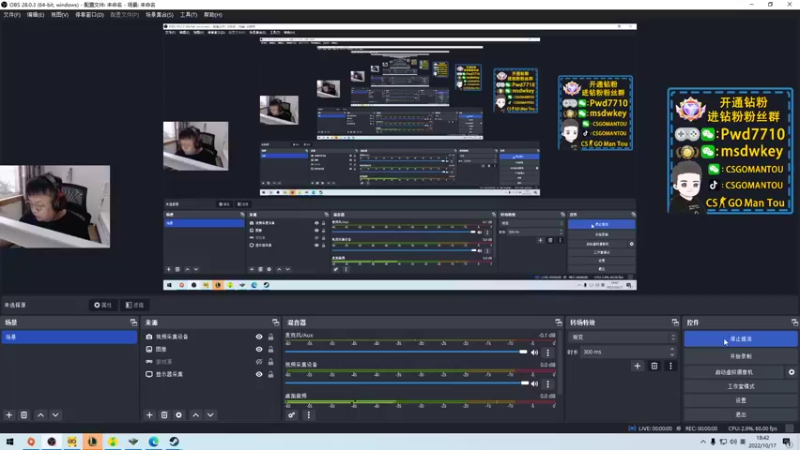Open 麦克风/Aux channel options dots
This screenshot has width=800, height=450.
tap(548, 352)
